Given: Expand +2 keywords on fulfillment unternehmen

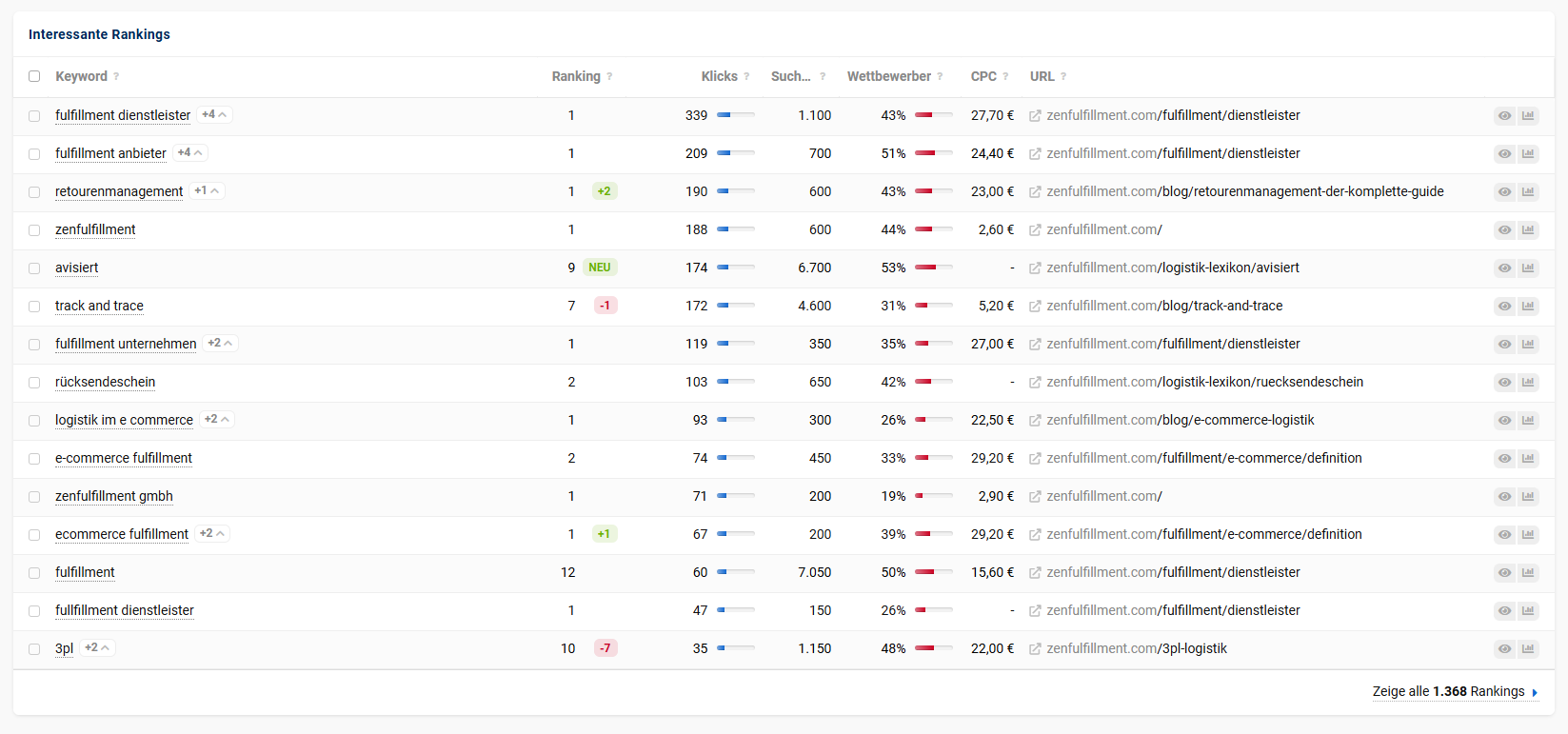Looking at the screenshot, I should pos(221,343).
